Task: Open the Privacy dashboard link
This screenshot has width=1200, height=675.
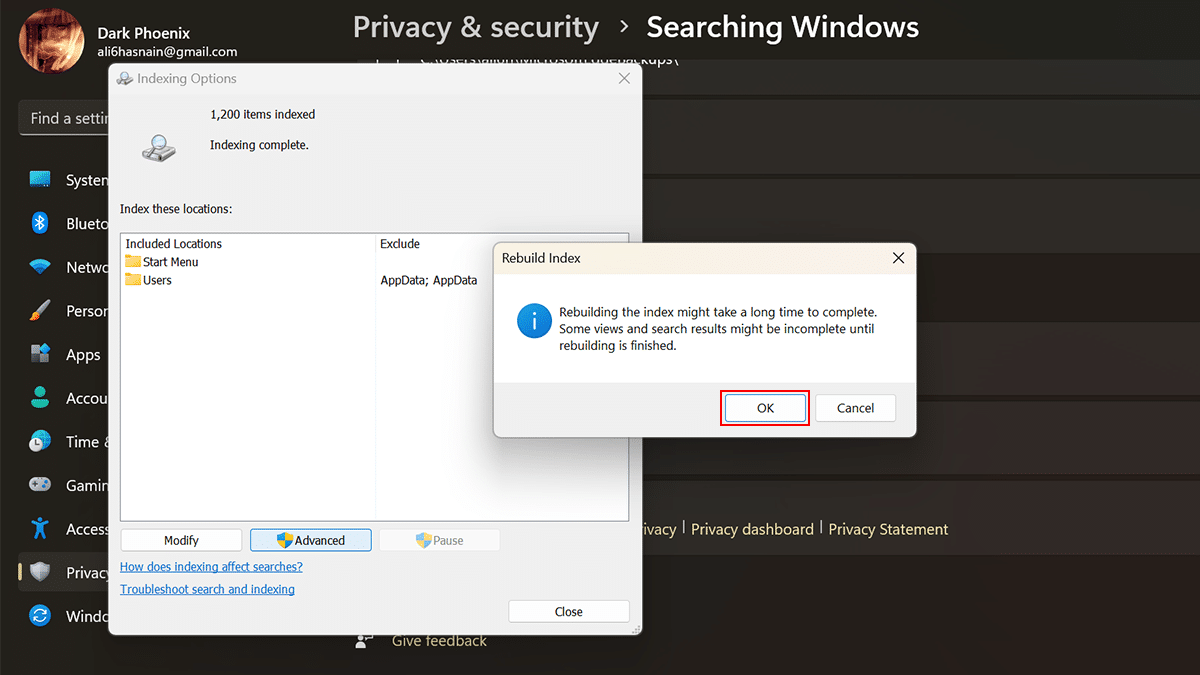Action: (752, 529)
